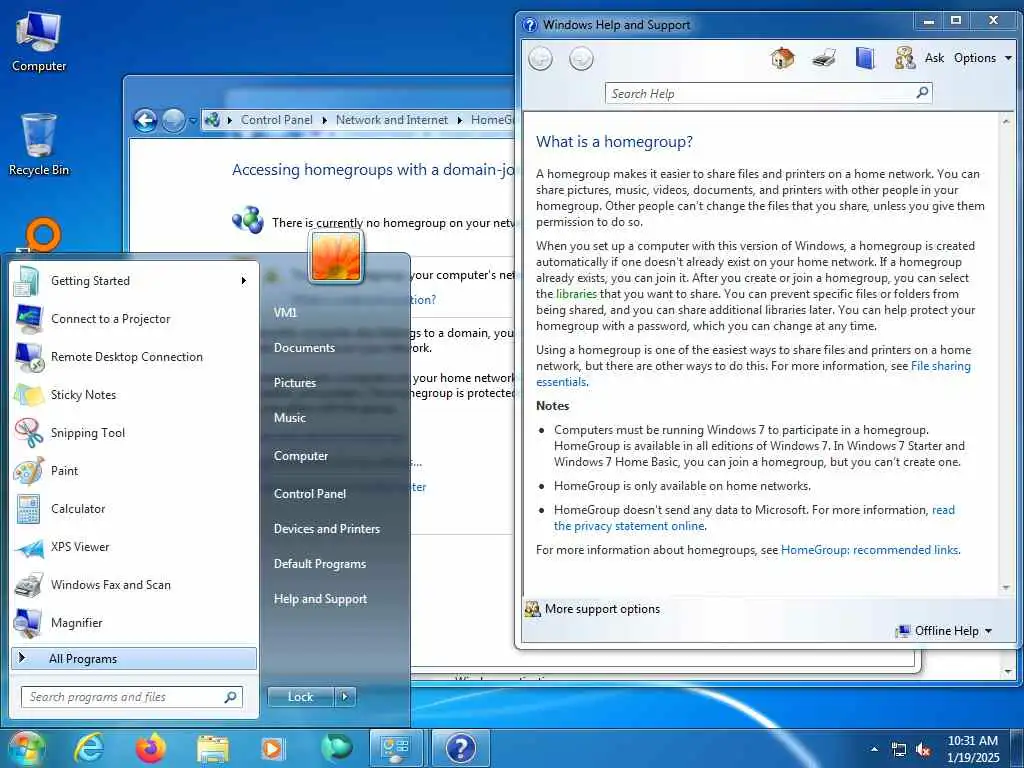Screen dimensions: 1024x768
Task: Launch the Snipping Tool scissors icon
Action: tap(29, 433)
